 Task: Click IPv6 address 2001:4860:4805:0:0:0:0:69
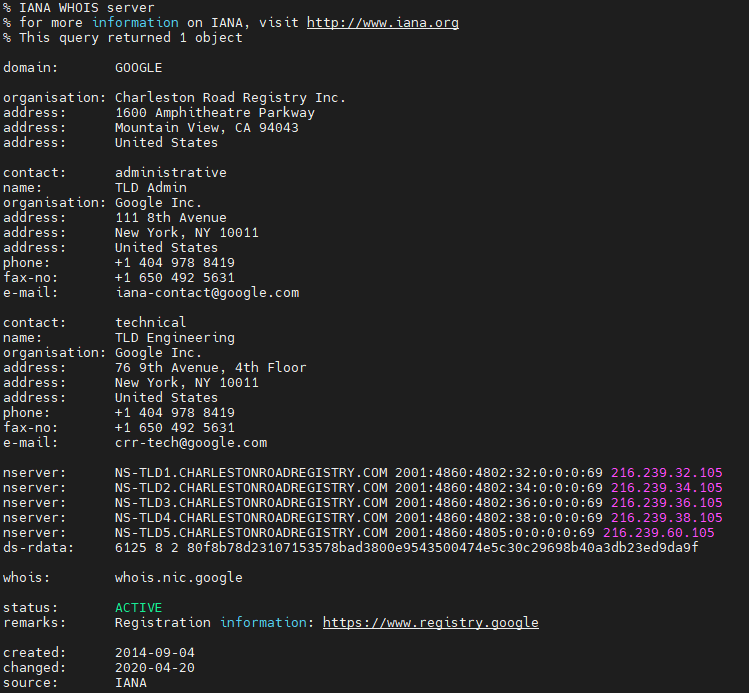[495, 533]
